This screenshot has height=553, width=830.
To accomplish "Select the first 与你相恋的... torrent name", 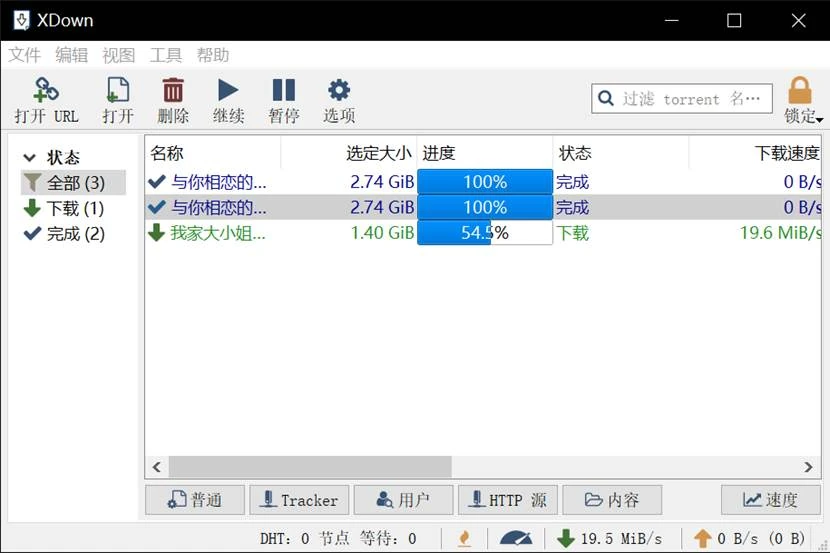I will click(219, 182).
